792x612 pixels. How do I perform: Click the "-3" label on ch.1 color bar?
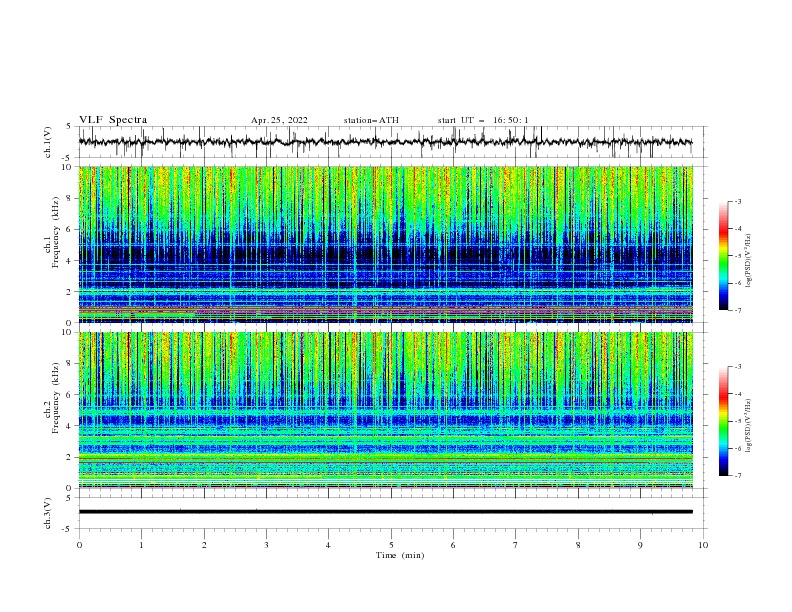(x=737, y=201)
